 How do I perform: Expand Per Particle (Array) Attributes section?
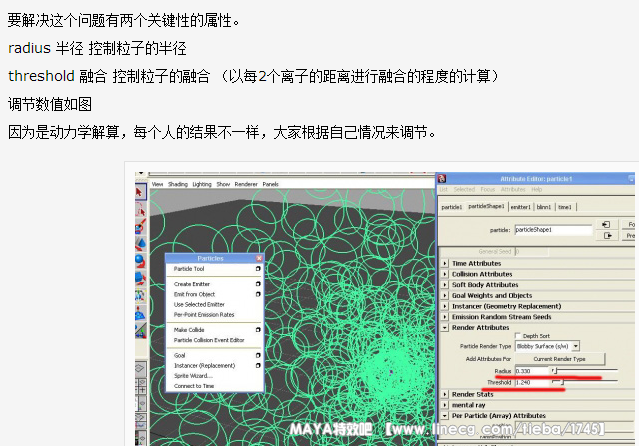pyautogui.click(x=445, y=415)
